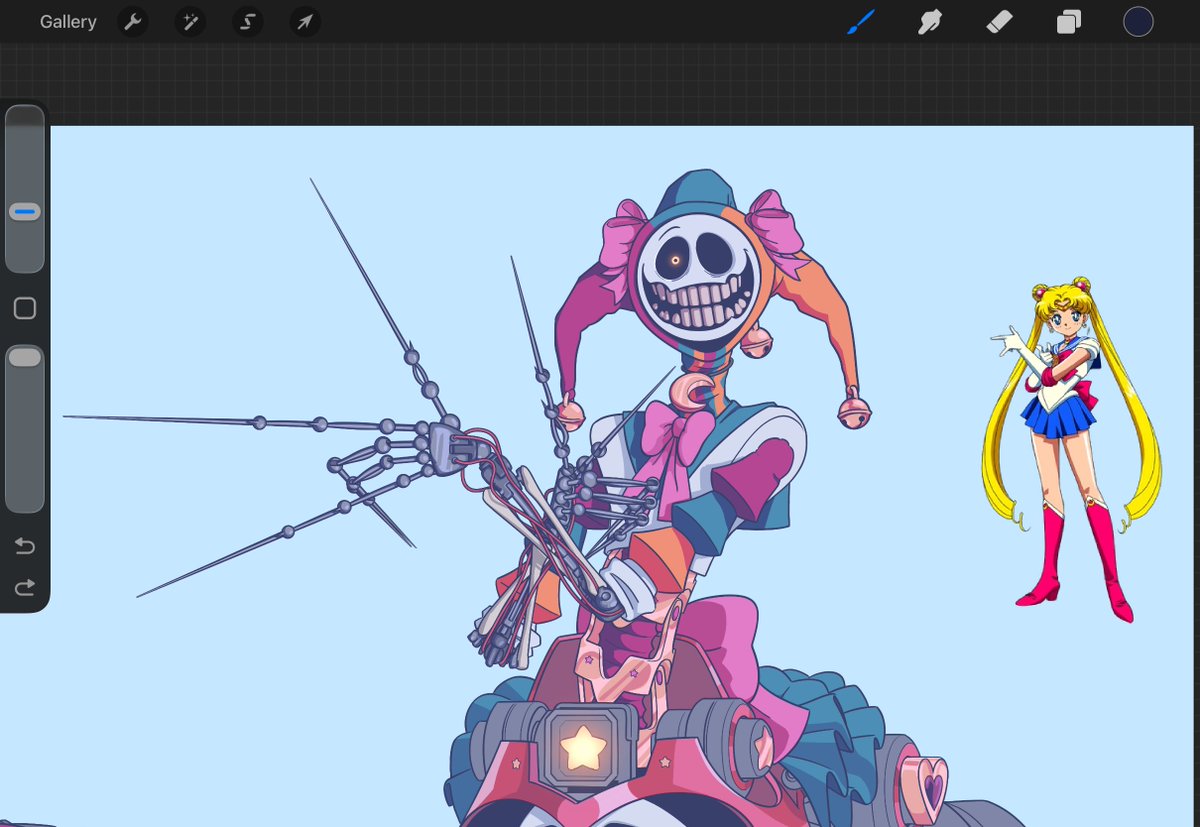Open the Gallery view
1200x827 pixels.
click(68, 21)
